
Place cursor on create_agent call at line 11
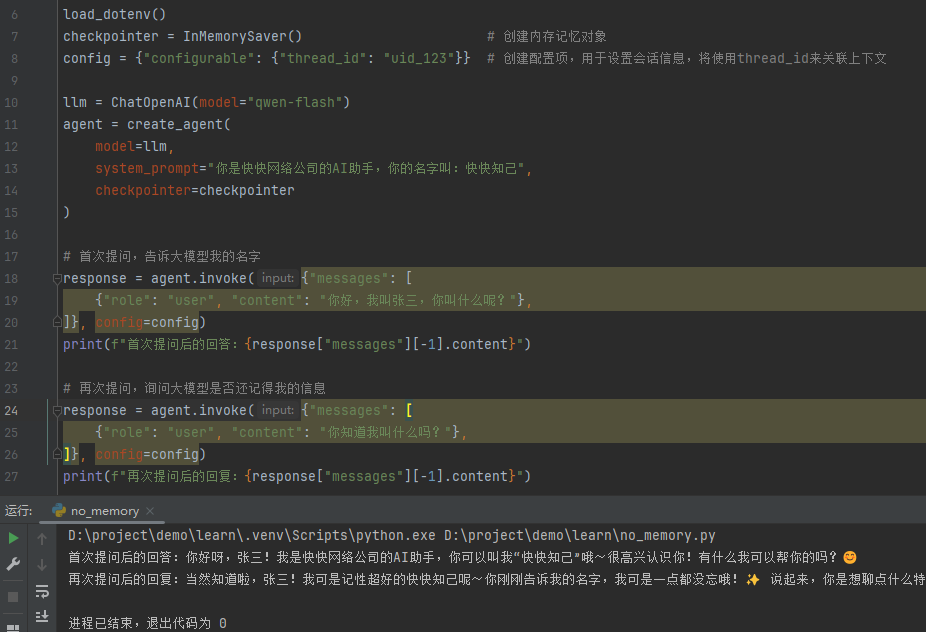coord(178,125)
